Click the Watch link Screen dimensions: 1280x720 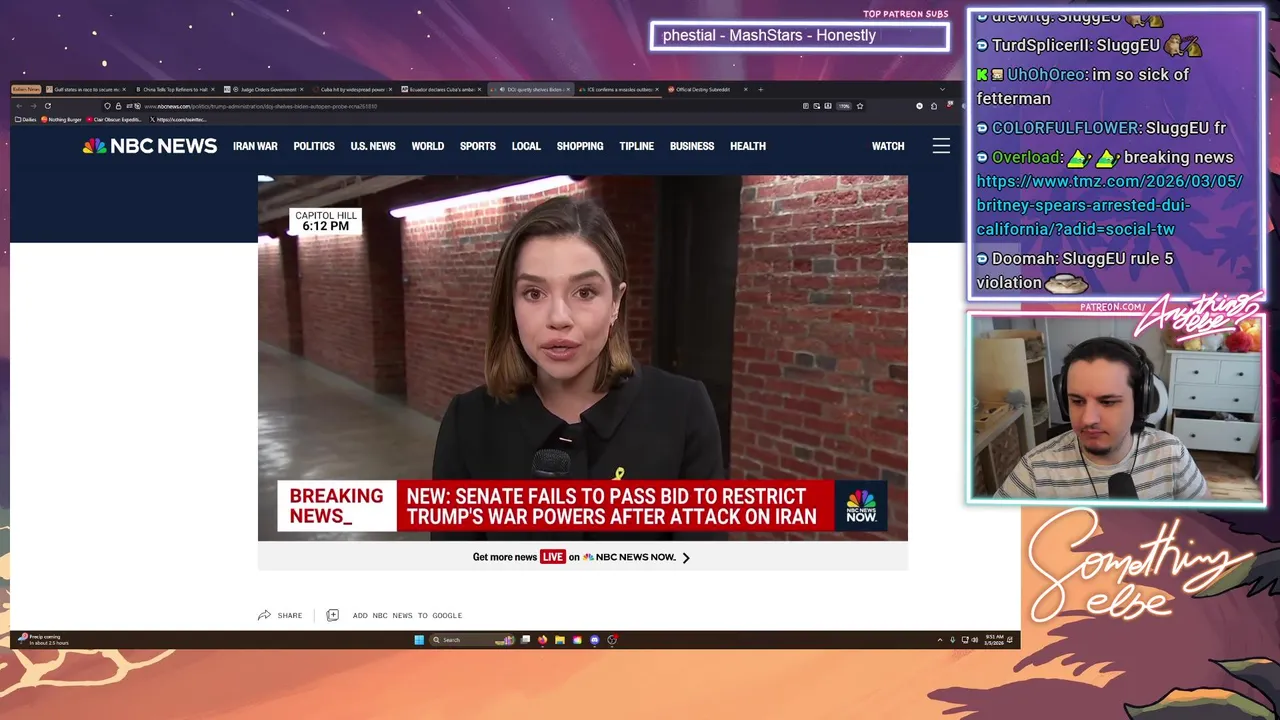pos(888,146)
